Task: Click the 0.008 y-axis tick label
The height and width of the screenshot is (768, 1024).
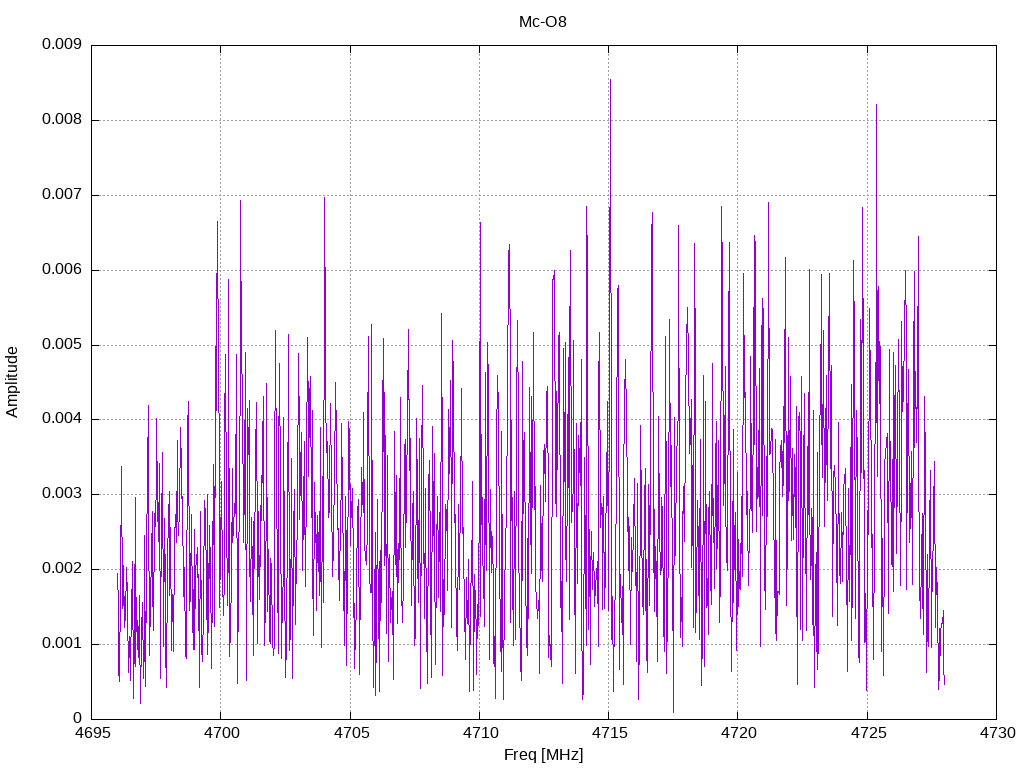Action: [x=62, y=120]
